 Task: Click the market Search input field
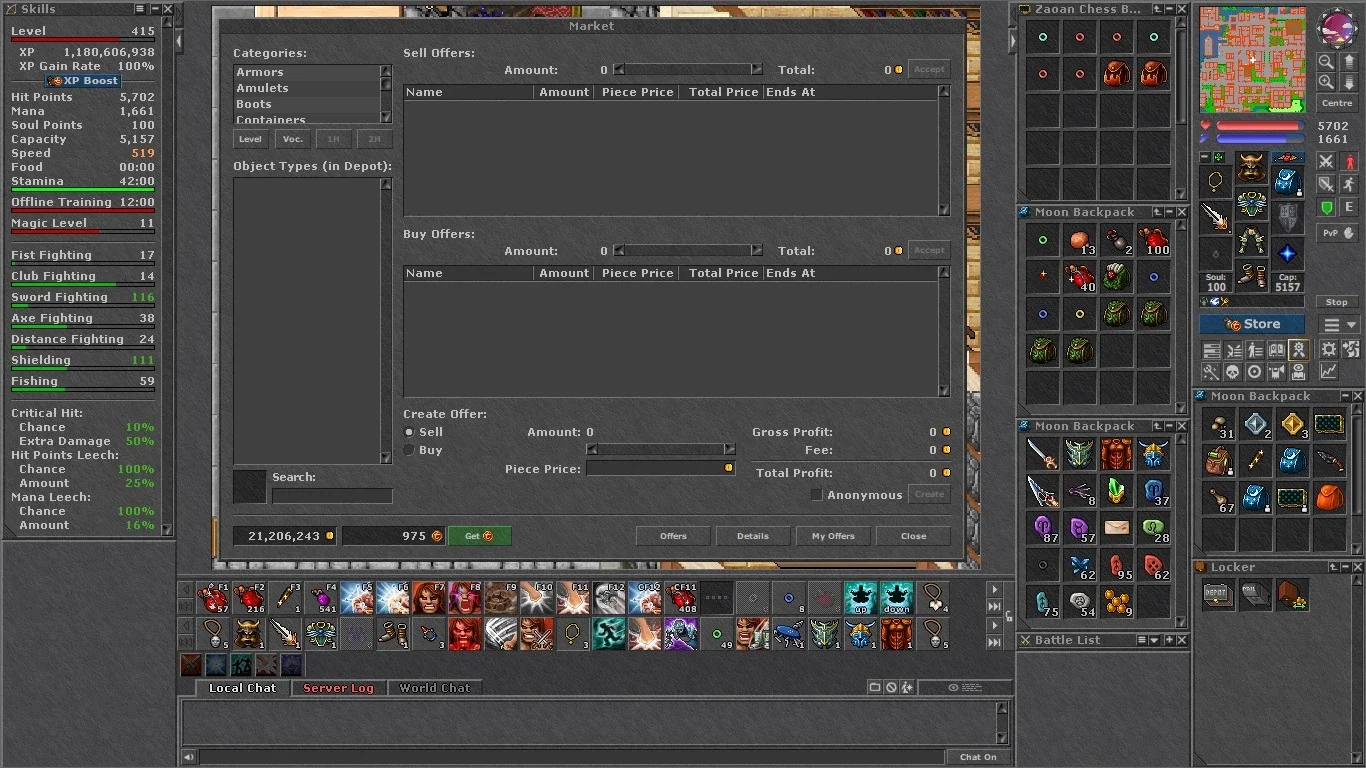coord(332,496)
